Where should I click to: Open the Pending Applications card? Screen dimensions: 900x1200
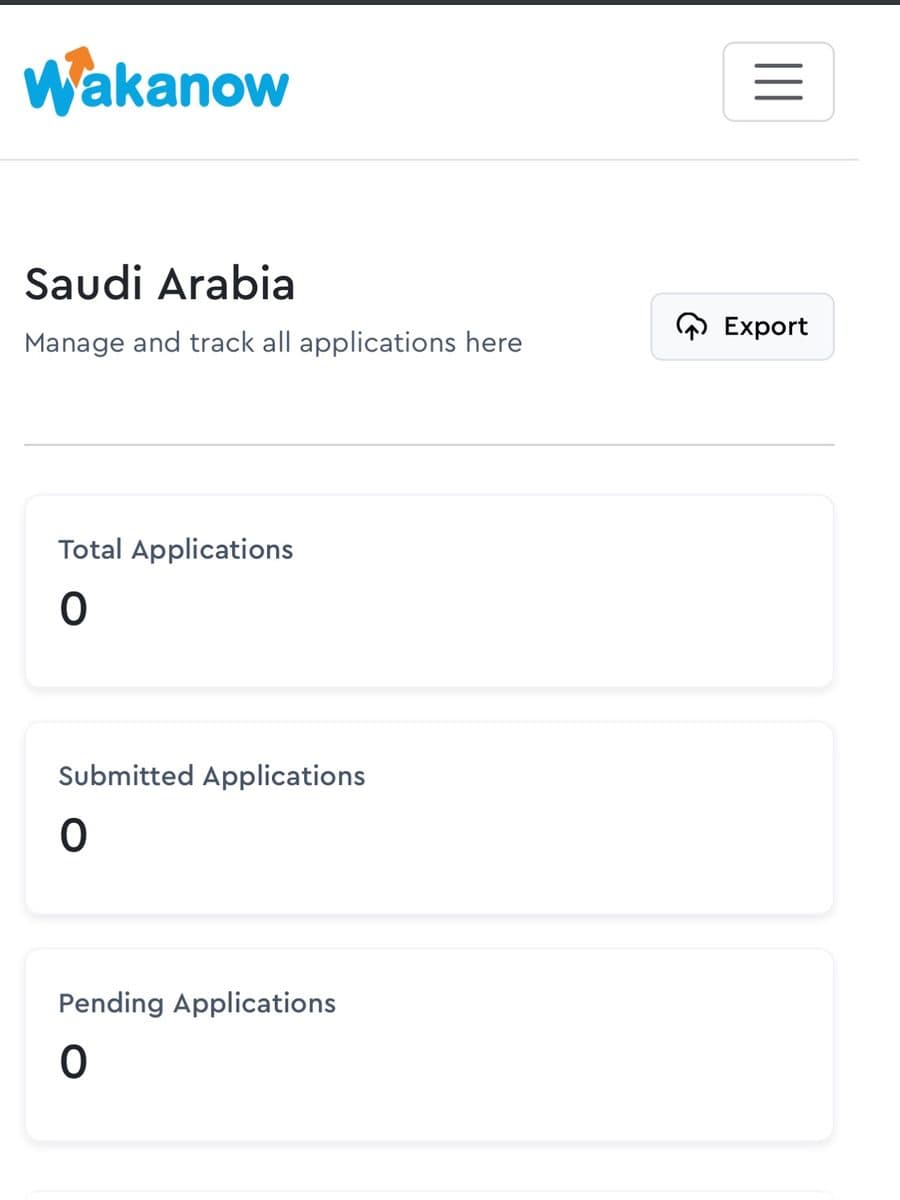[429, 1045]
